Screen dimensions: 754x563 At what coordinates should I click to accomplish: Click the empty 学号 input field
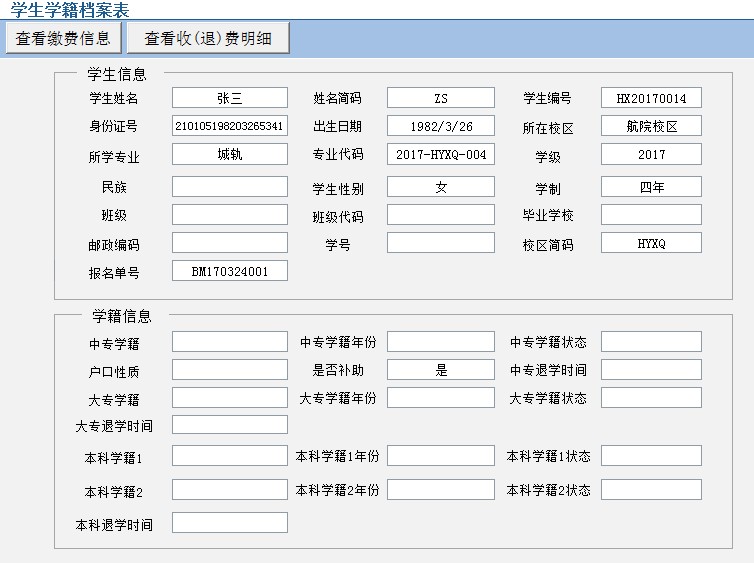click(440, 243)
